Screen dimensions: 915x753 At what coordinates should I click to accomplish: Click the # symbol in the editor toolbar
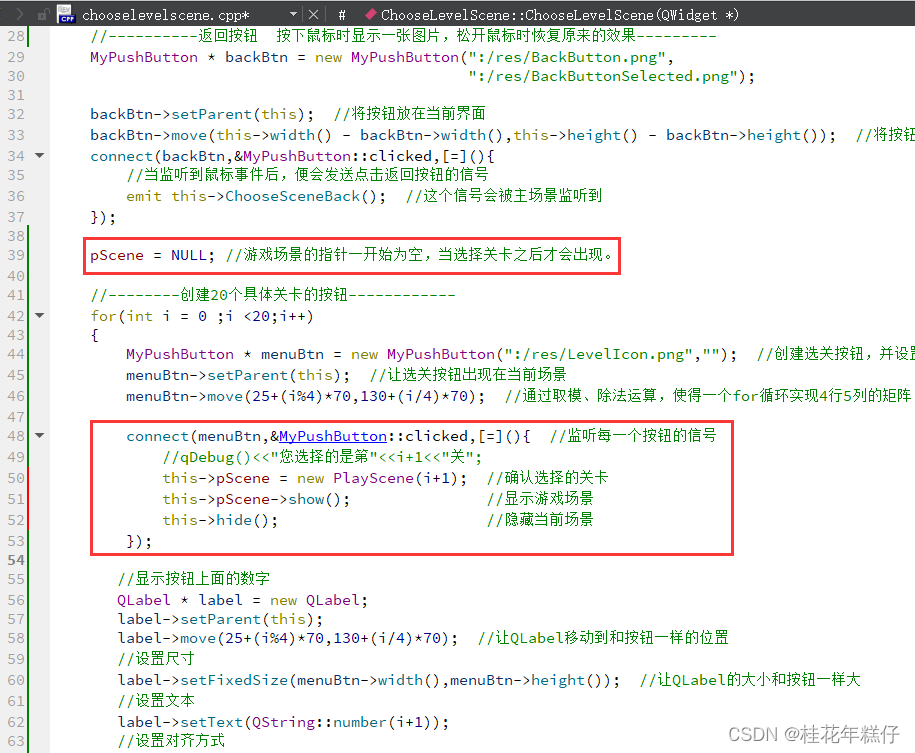342,15
